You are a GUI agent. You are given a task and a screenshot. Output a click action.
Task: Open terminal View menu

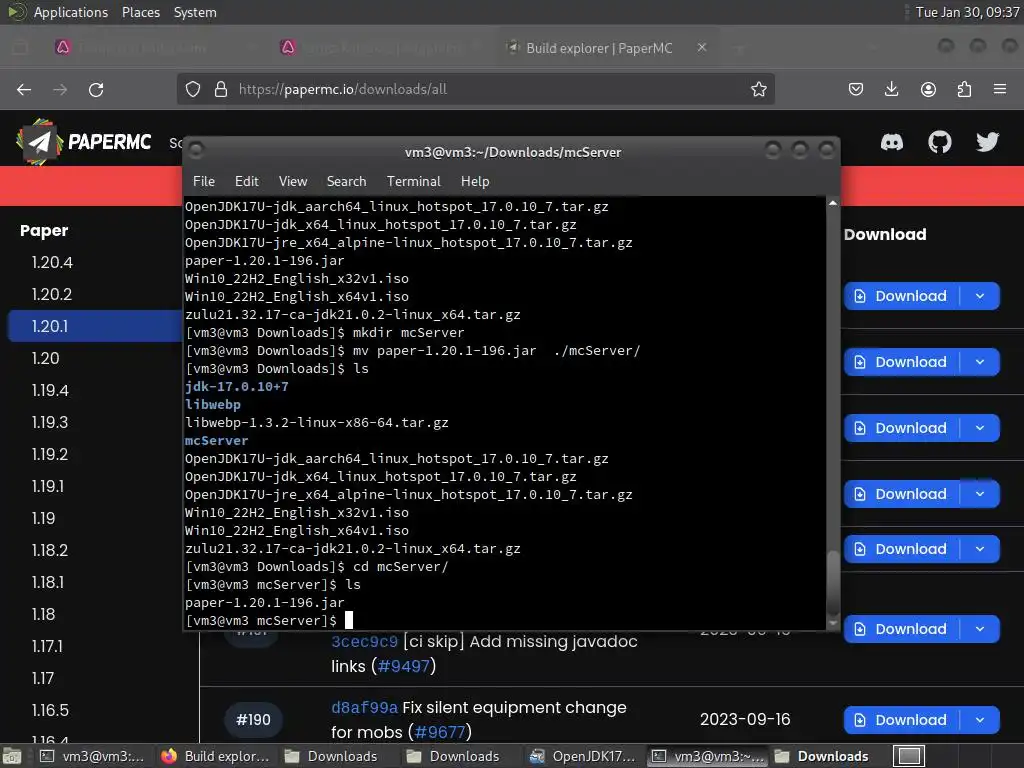tap(293, 182)
